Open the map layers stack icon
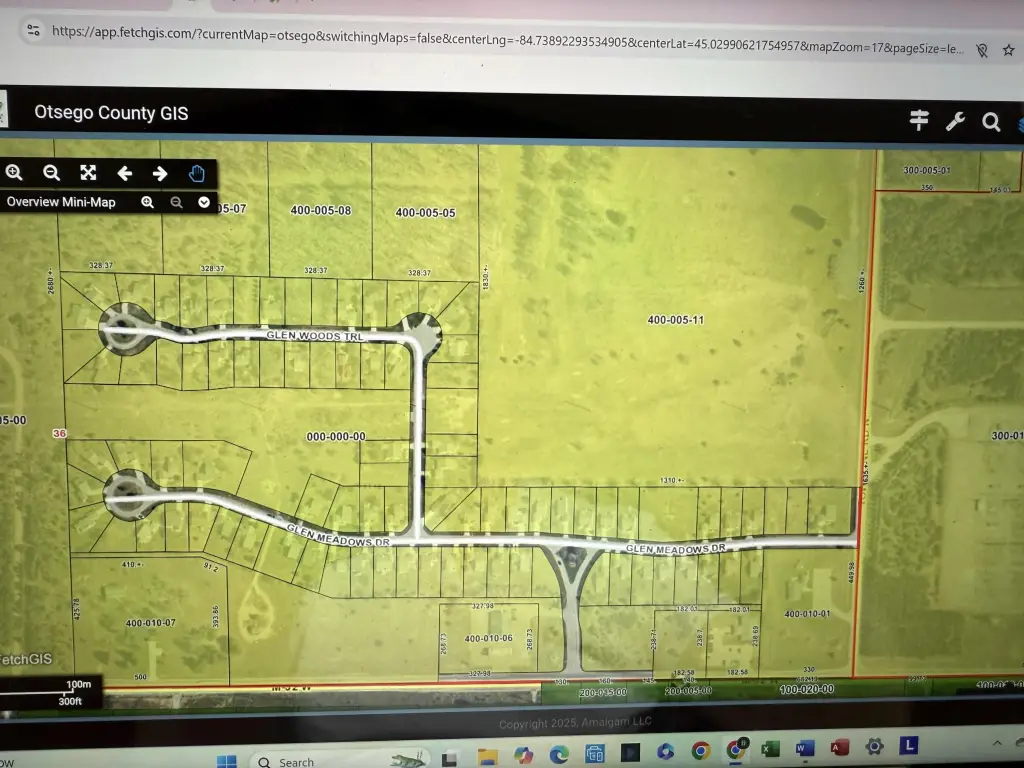This screenshot has height=768, width=1024. 1019,123
